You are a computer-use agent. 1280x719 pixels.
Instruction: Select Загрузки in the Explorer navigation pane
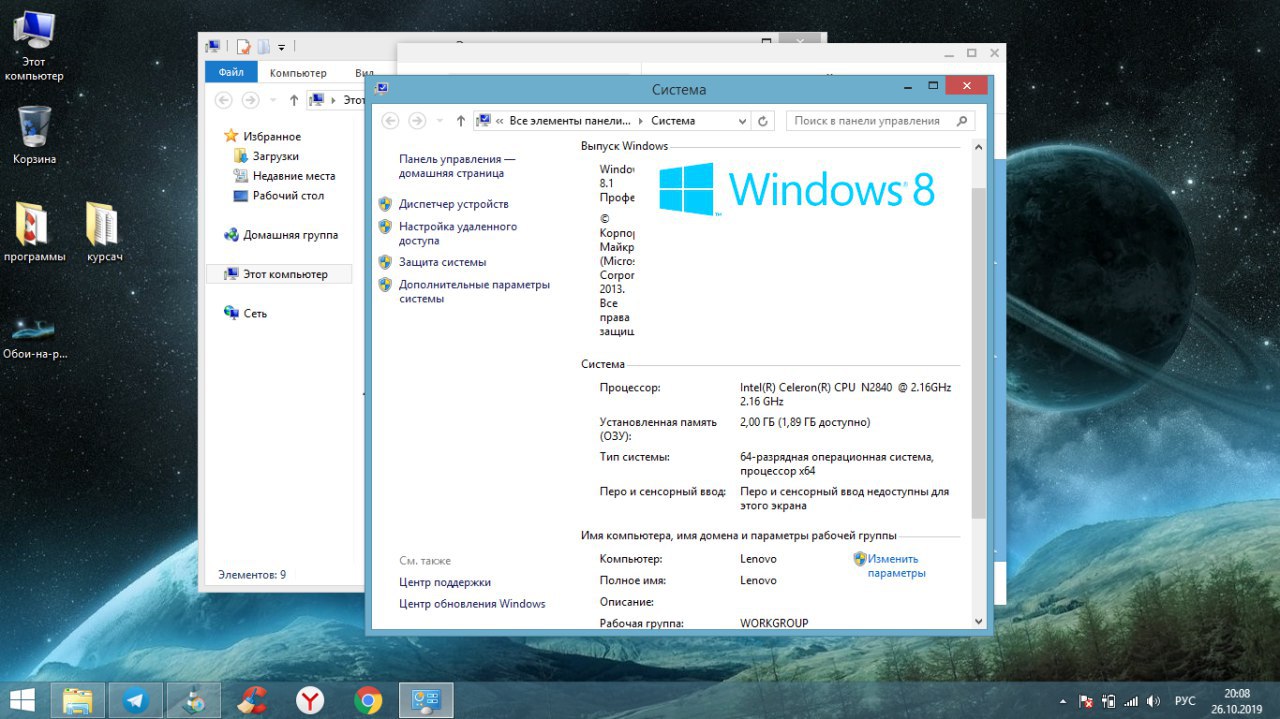(x=275, y=156)
